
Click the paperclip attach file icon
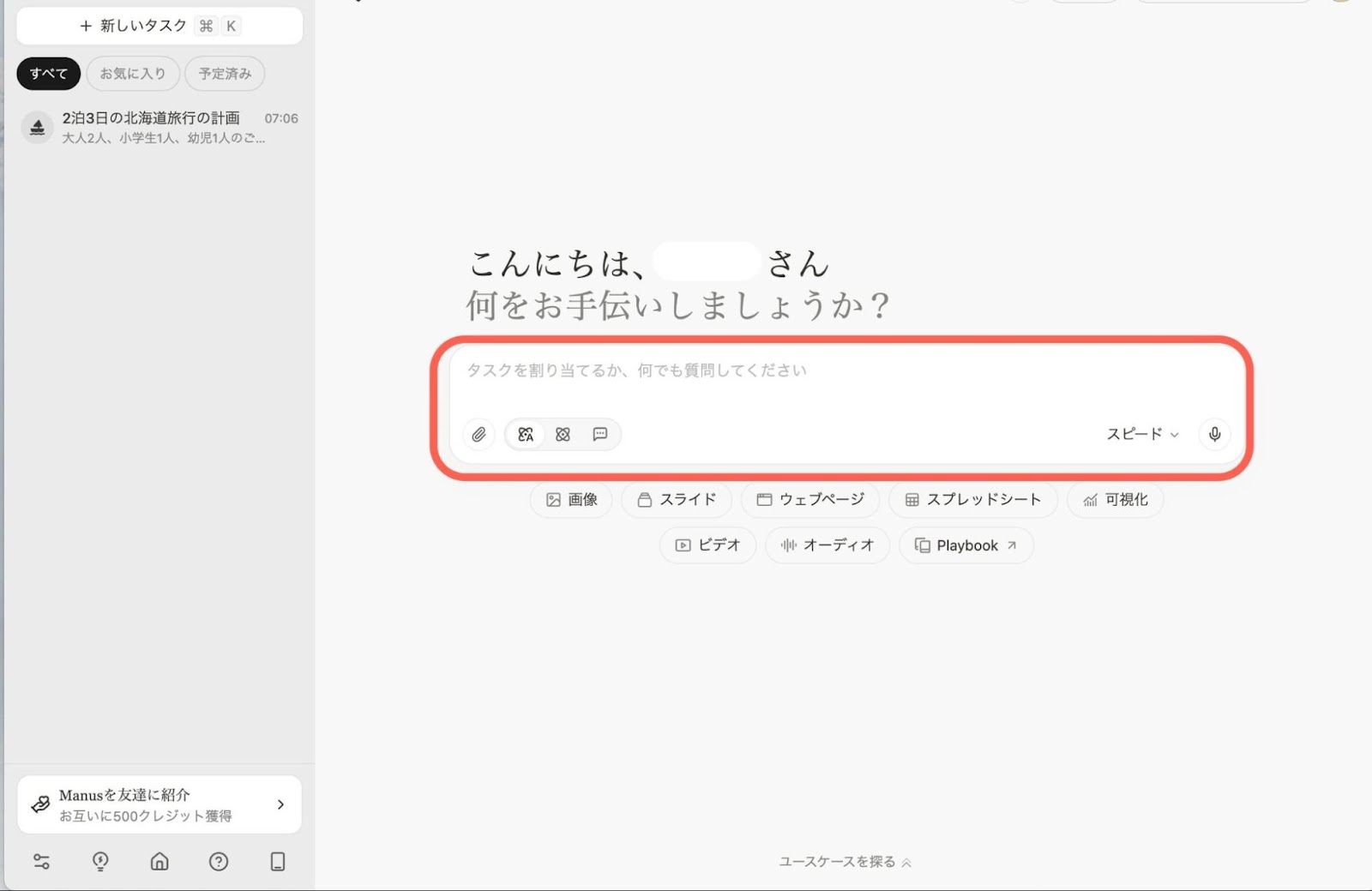pyautogui.click(x=478, y=435)
